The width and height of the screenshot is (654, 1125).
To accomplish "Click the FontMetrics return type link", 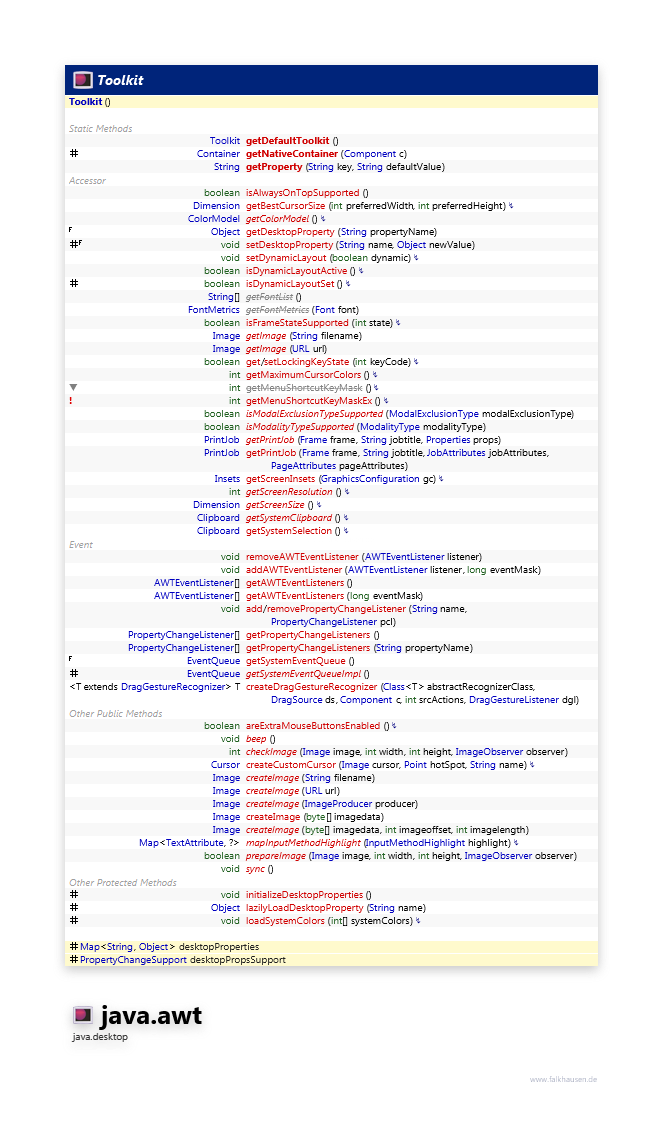I will [214, 310].
